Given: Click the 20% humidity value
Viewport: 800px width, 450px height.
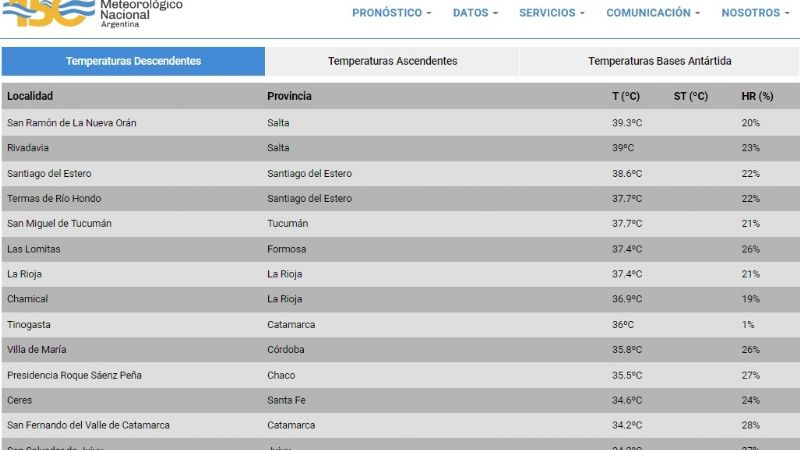Looking at the screenshot, I should [x=751, y=123].
